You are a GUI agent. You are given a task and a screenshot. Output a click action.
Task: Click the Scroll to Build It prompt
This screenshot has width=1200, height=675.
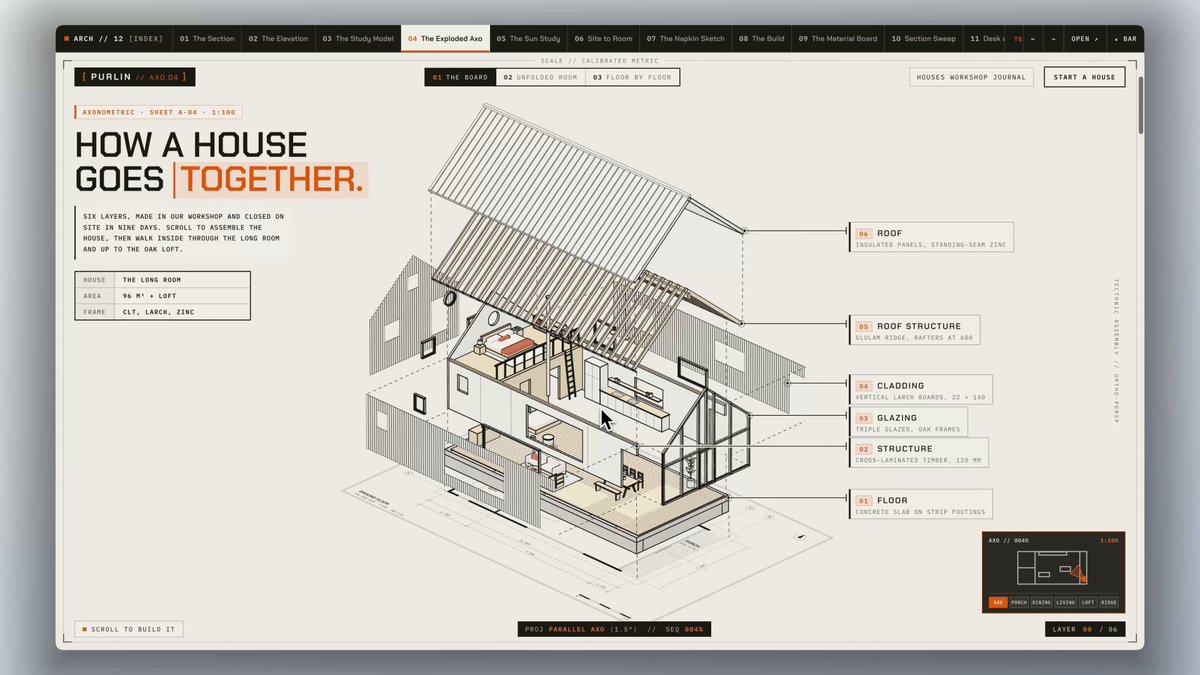pos(129,630)
